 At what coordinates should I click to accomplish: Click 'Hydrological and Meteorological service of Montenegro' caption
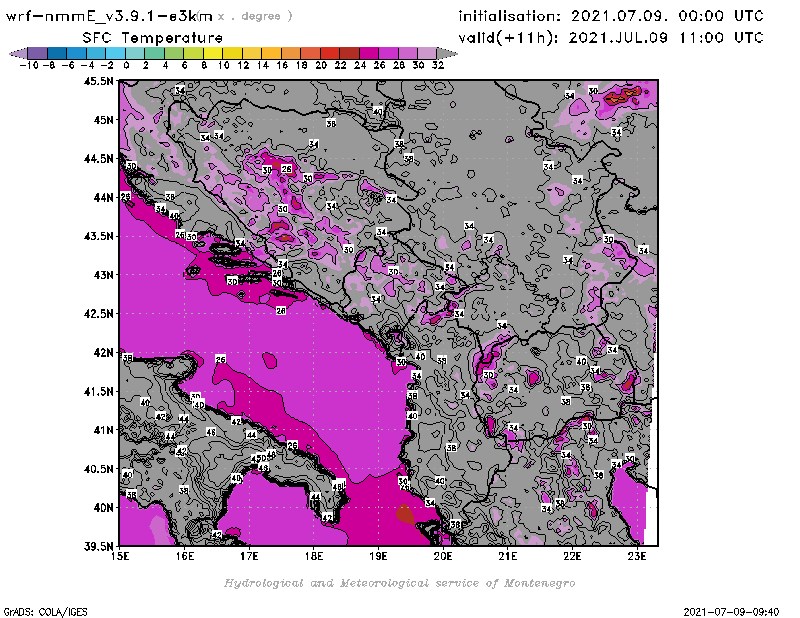coord(399,583)
